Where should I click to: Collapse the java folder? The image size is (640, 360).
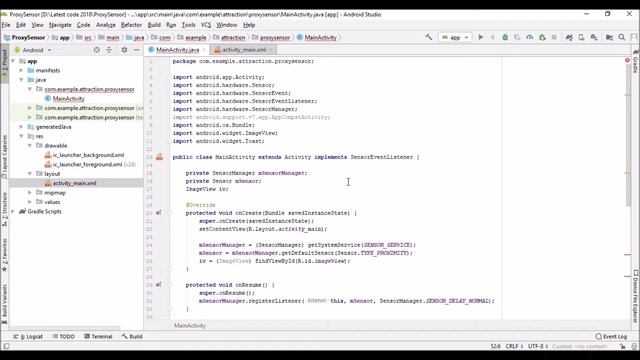click(21, 80)
